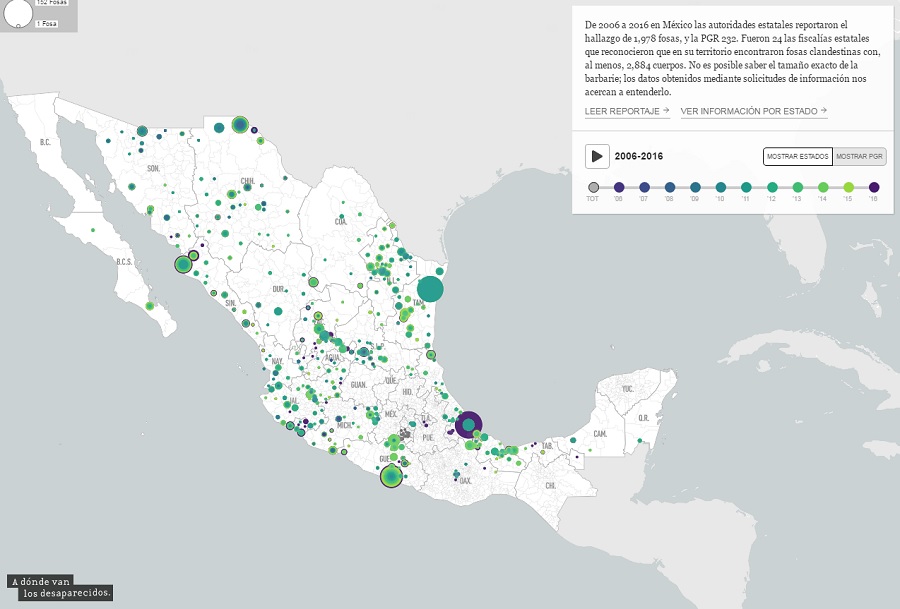Jump to the '10 year marker

click(x=721, y=187)
